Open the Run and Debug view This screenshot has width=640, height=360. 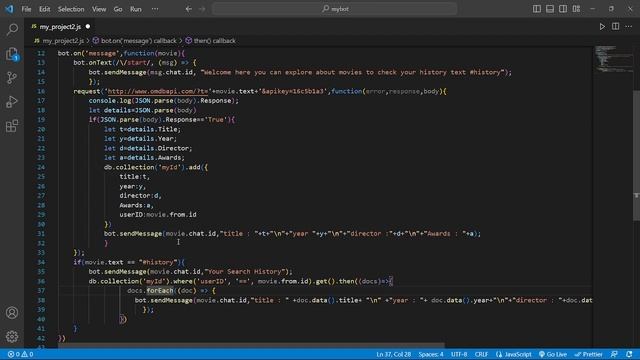(x=12, y=102)
